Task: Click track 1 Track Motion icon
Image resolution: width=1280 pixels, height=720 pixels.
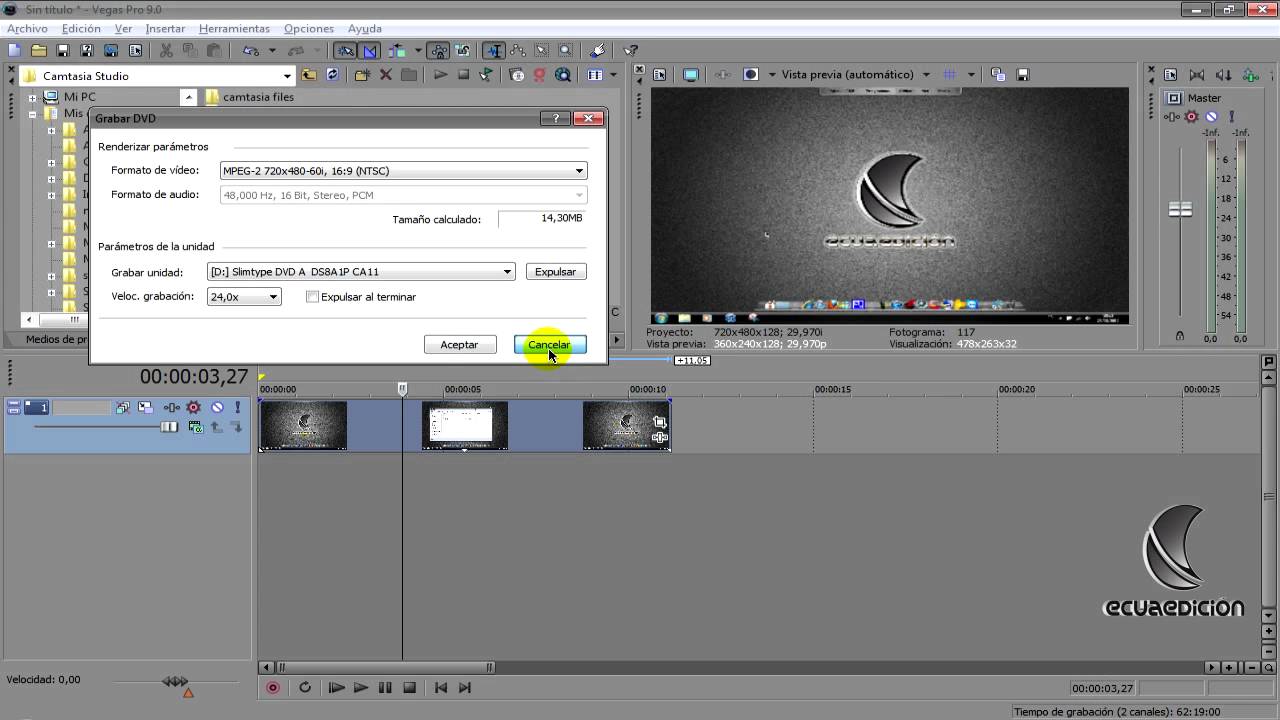Action: 146,407
